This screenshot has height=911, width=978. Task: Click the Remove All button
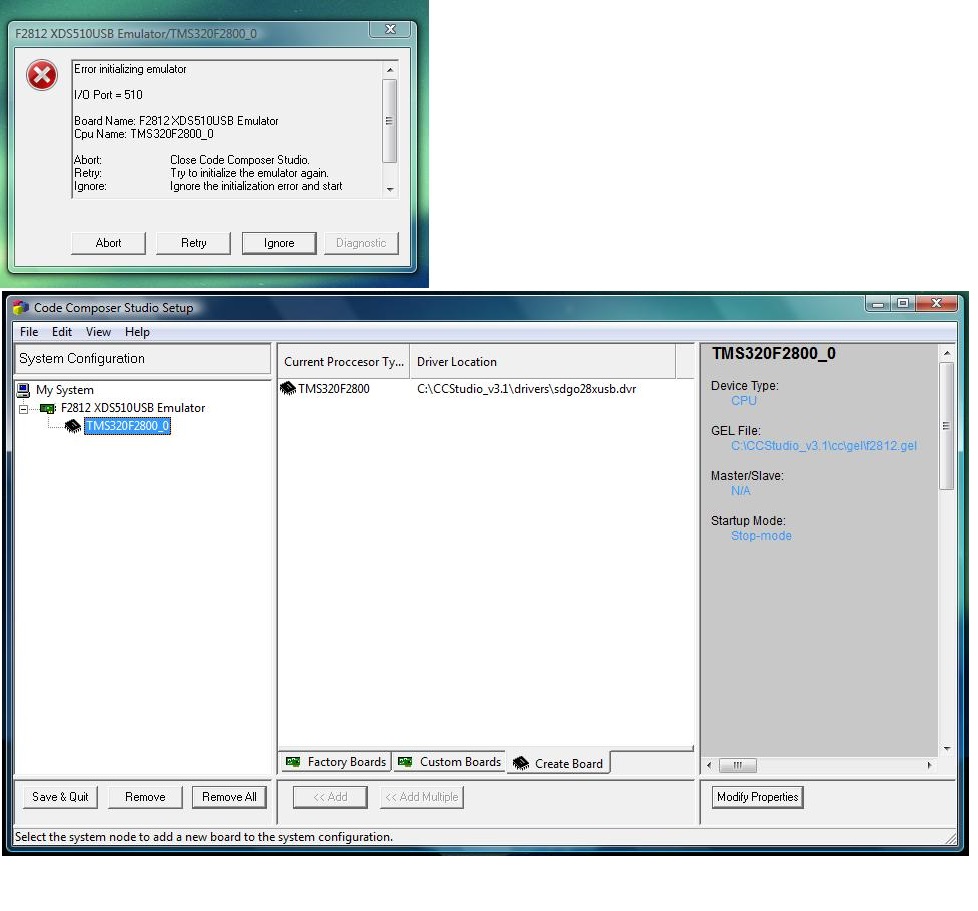[230, 797]
